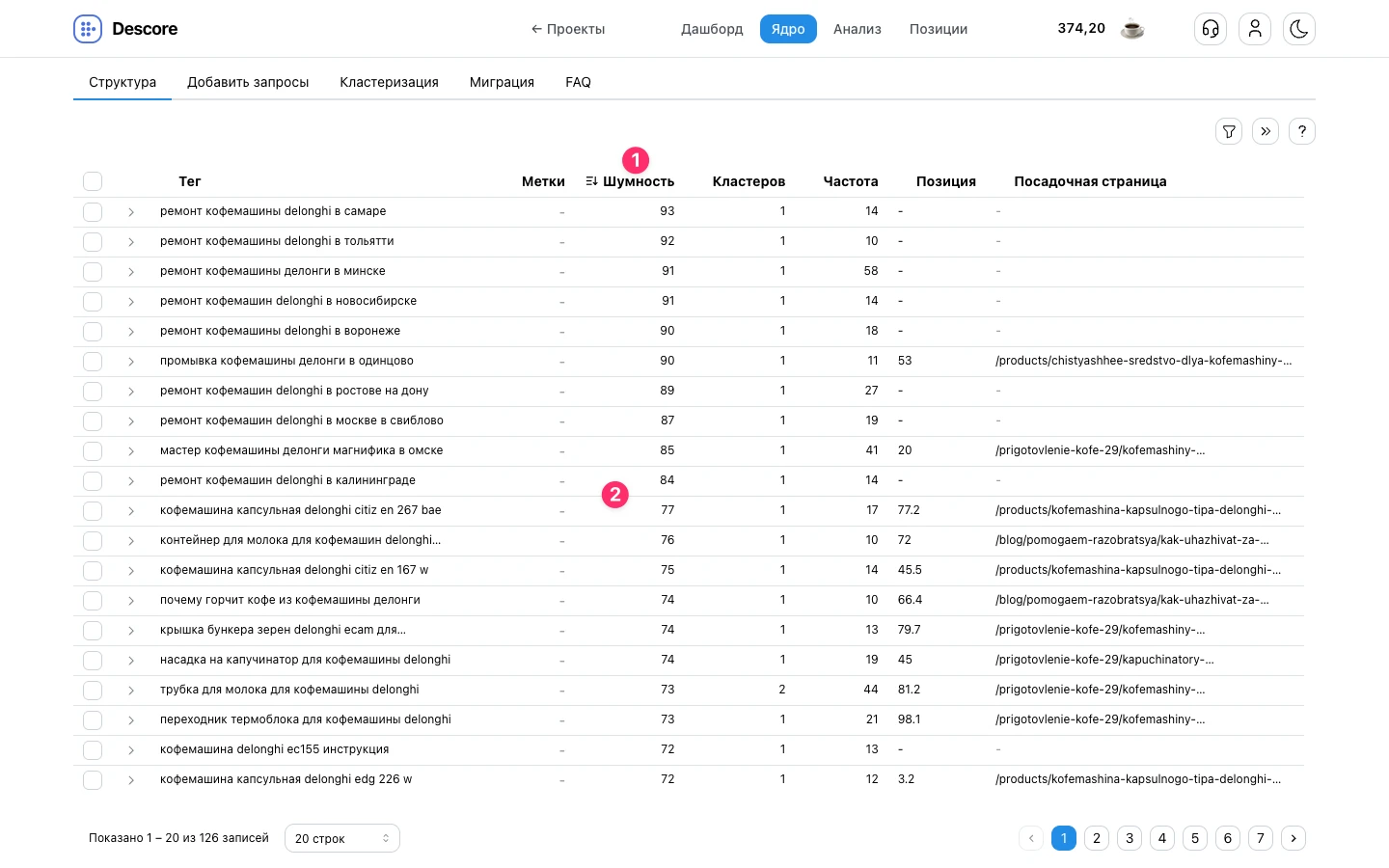Open the Кластеризация tab
Viewport: 1389px width, 868px height.
(x=389, y=82)
